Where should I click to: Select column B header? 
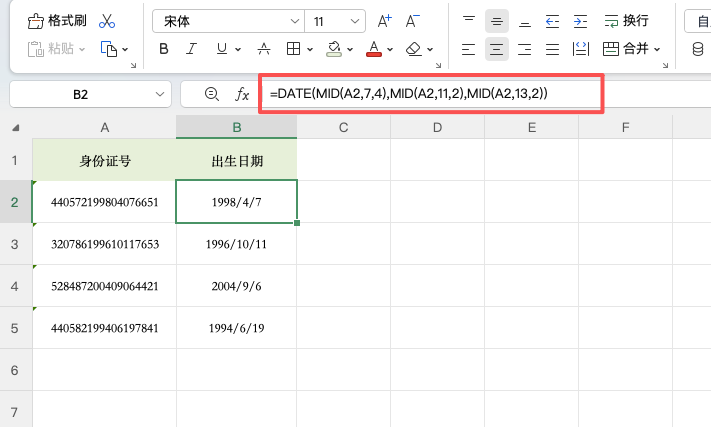pyautogui.click(x=237, y=127)
